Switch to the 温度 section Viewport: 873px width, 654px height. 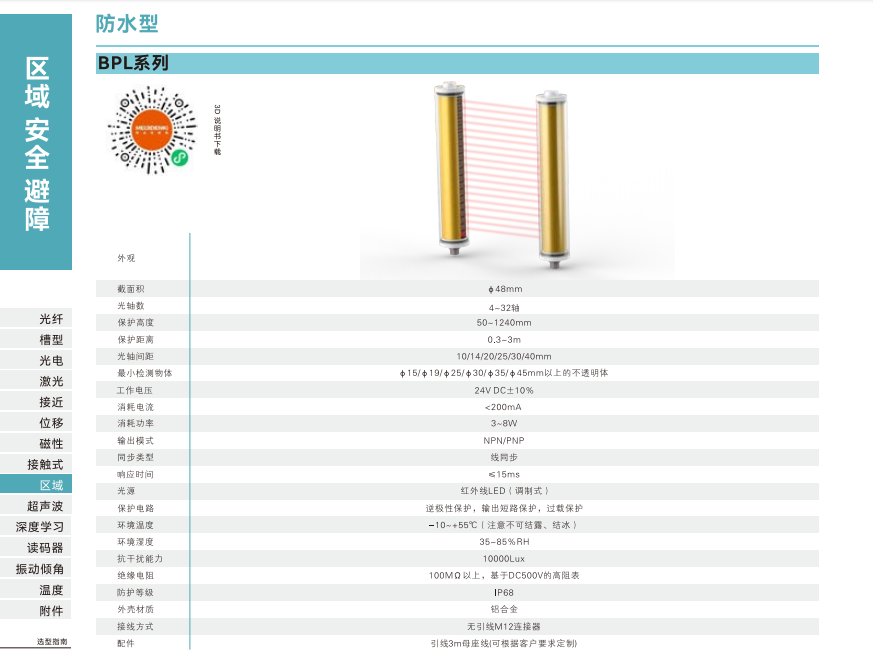(x=51, y=590)
